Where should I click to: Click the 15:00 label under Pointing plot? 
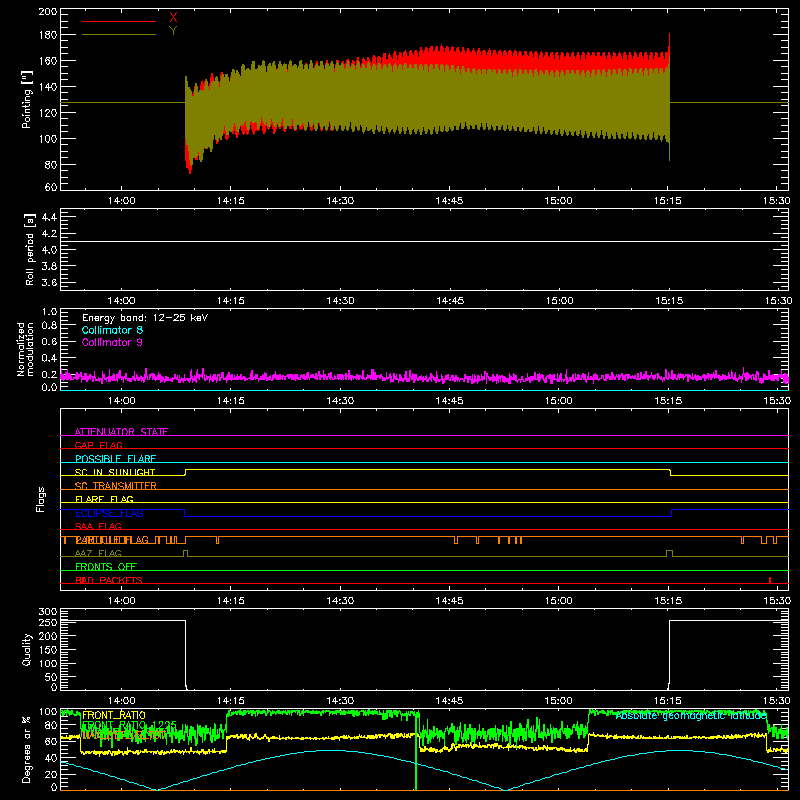tap(559, 201)
